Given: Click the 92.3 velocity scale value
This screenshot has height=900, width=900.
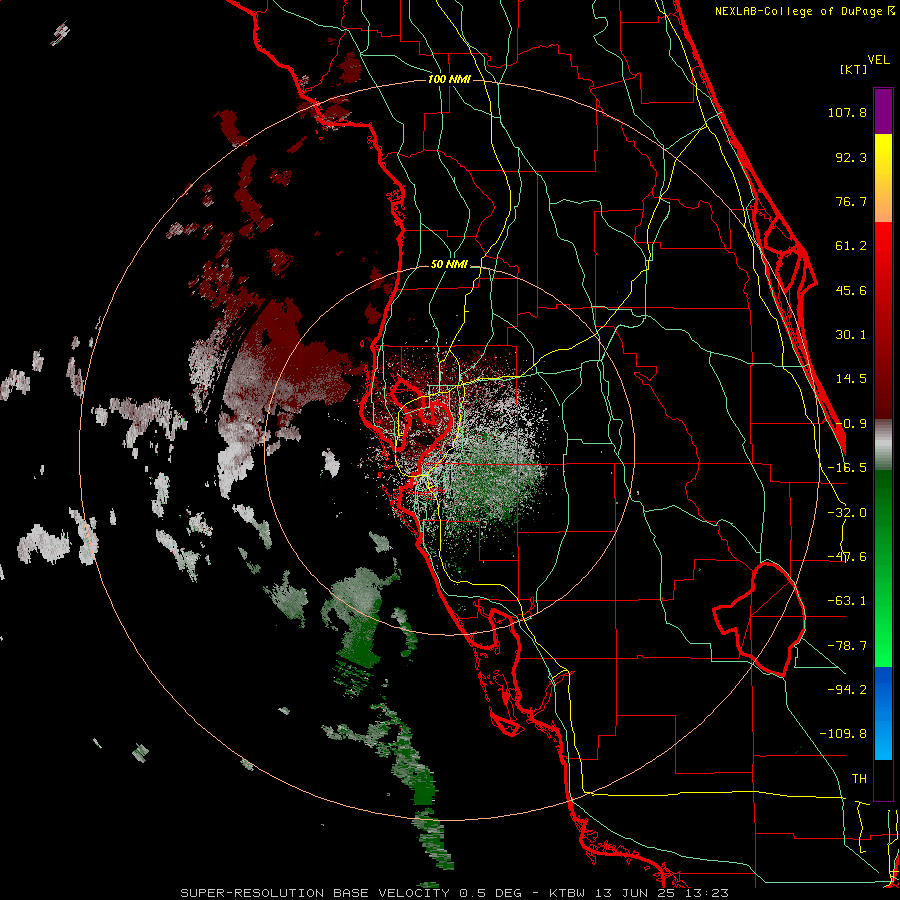Looking at the screenshot, I should click(851, 157).
